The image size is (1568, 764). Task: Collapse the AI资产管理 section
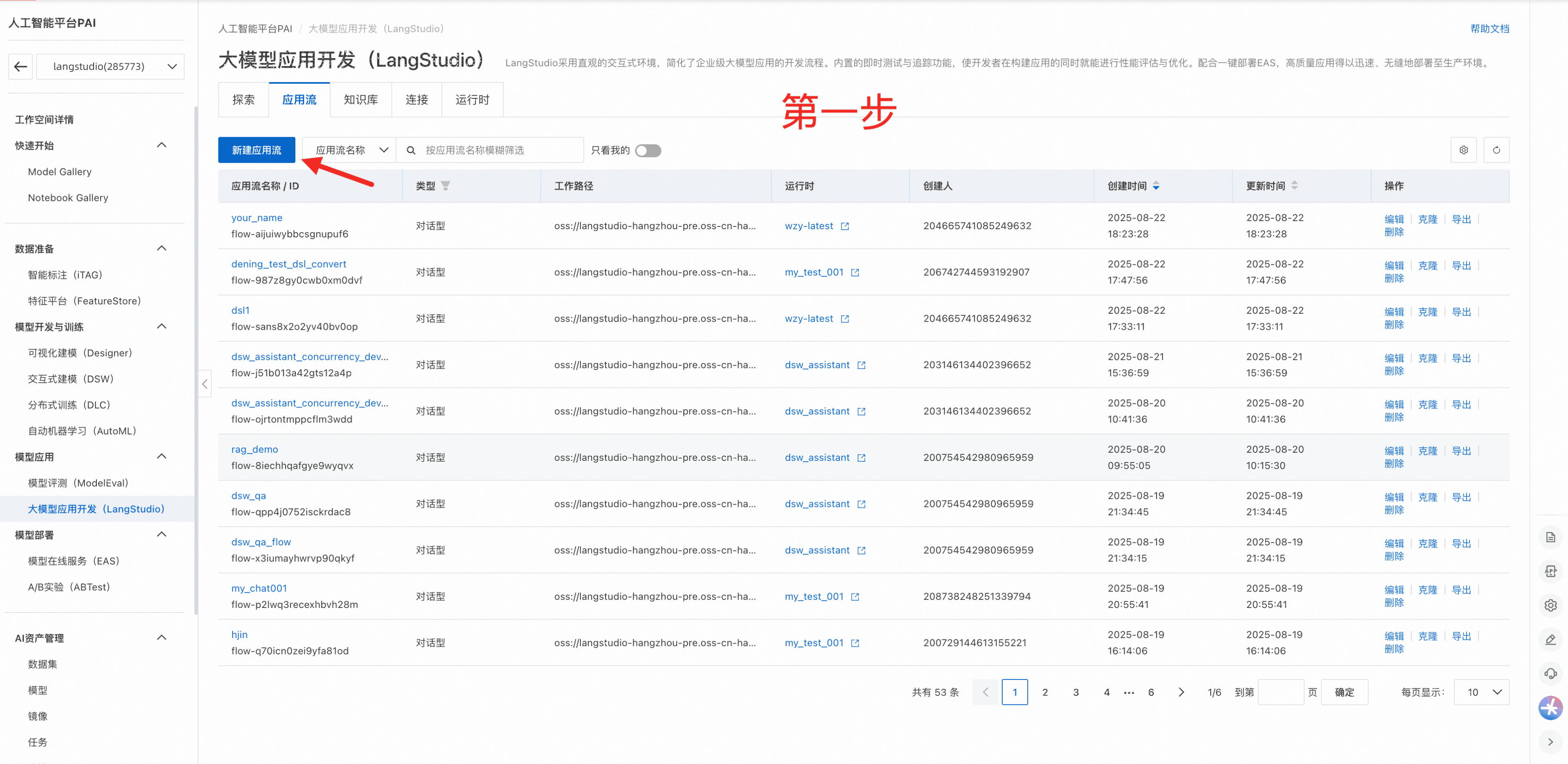pyautogui.click(x=161, y=638)
